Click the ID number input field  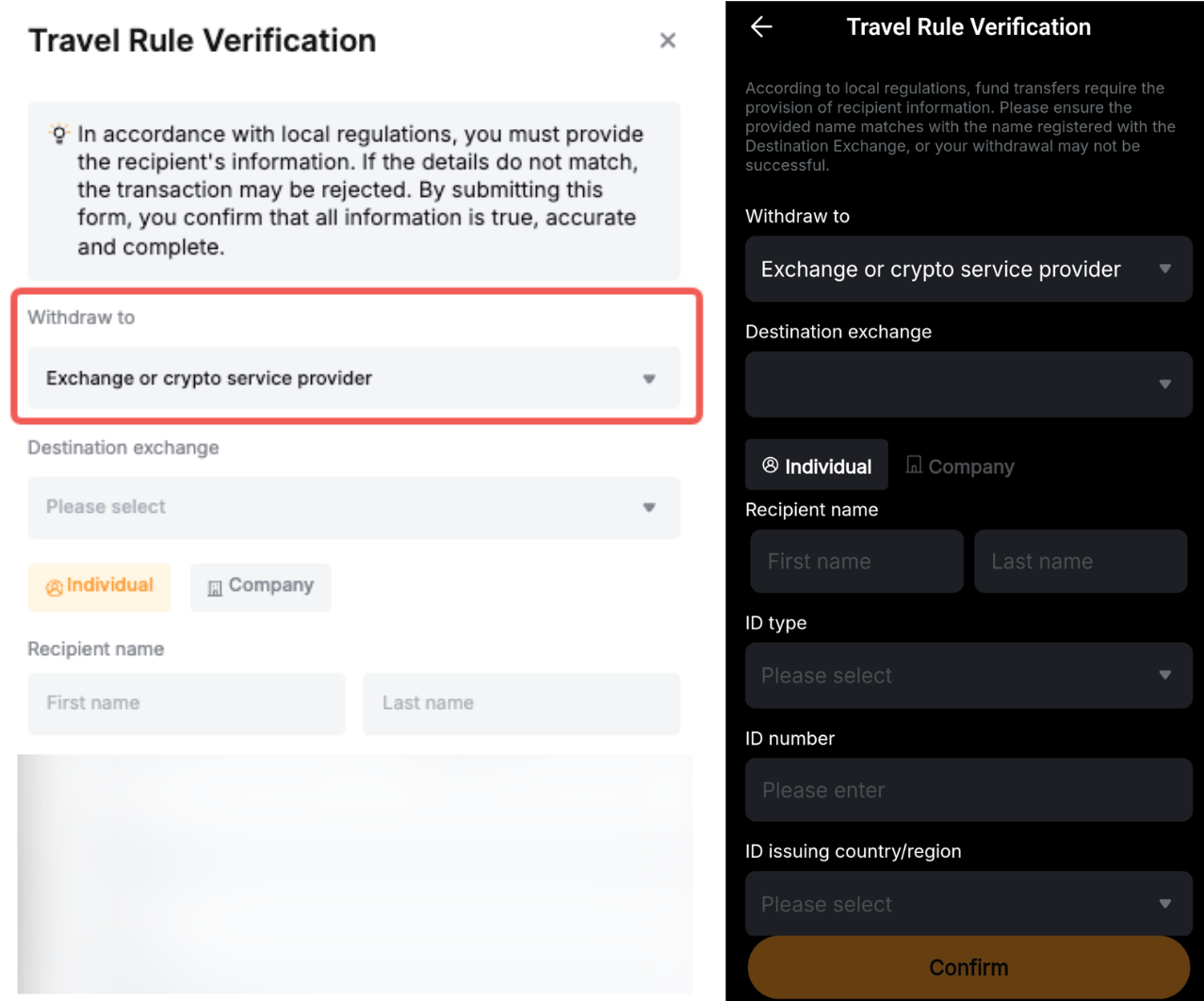pos(968,790)
